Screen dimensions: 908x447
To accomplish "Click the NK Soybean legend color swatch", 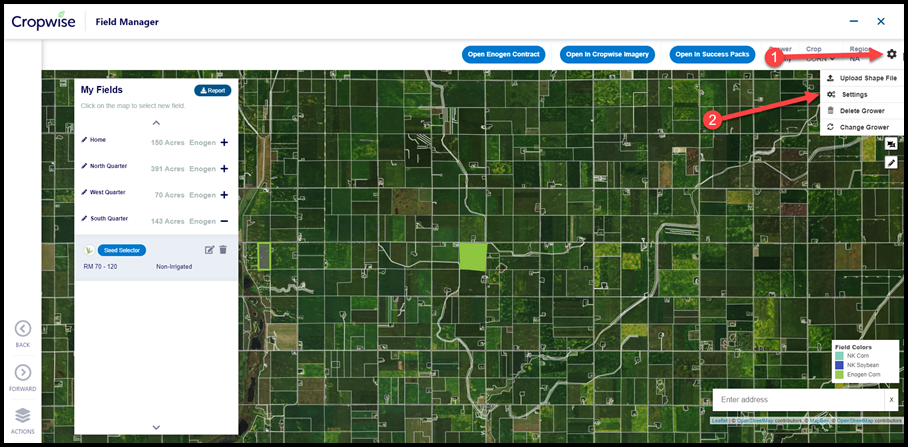I will (x=839, y=365).
